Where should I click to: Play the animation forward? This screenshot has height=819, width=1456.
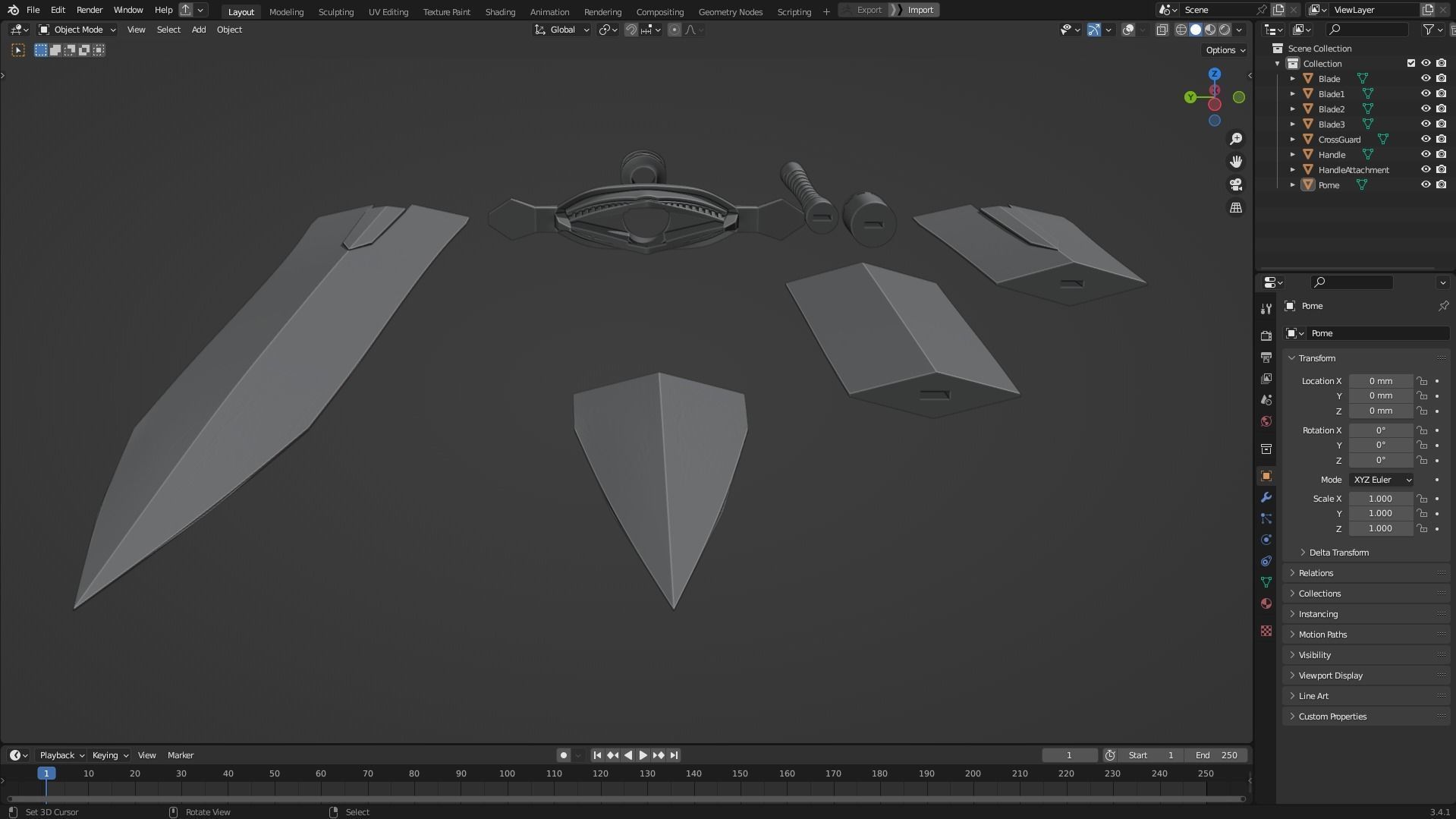pyautogui.click(x=643, y=755)
